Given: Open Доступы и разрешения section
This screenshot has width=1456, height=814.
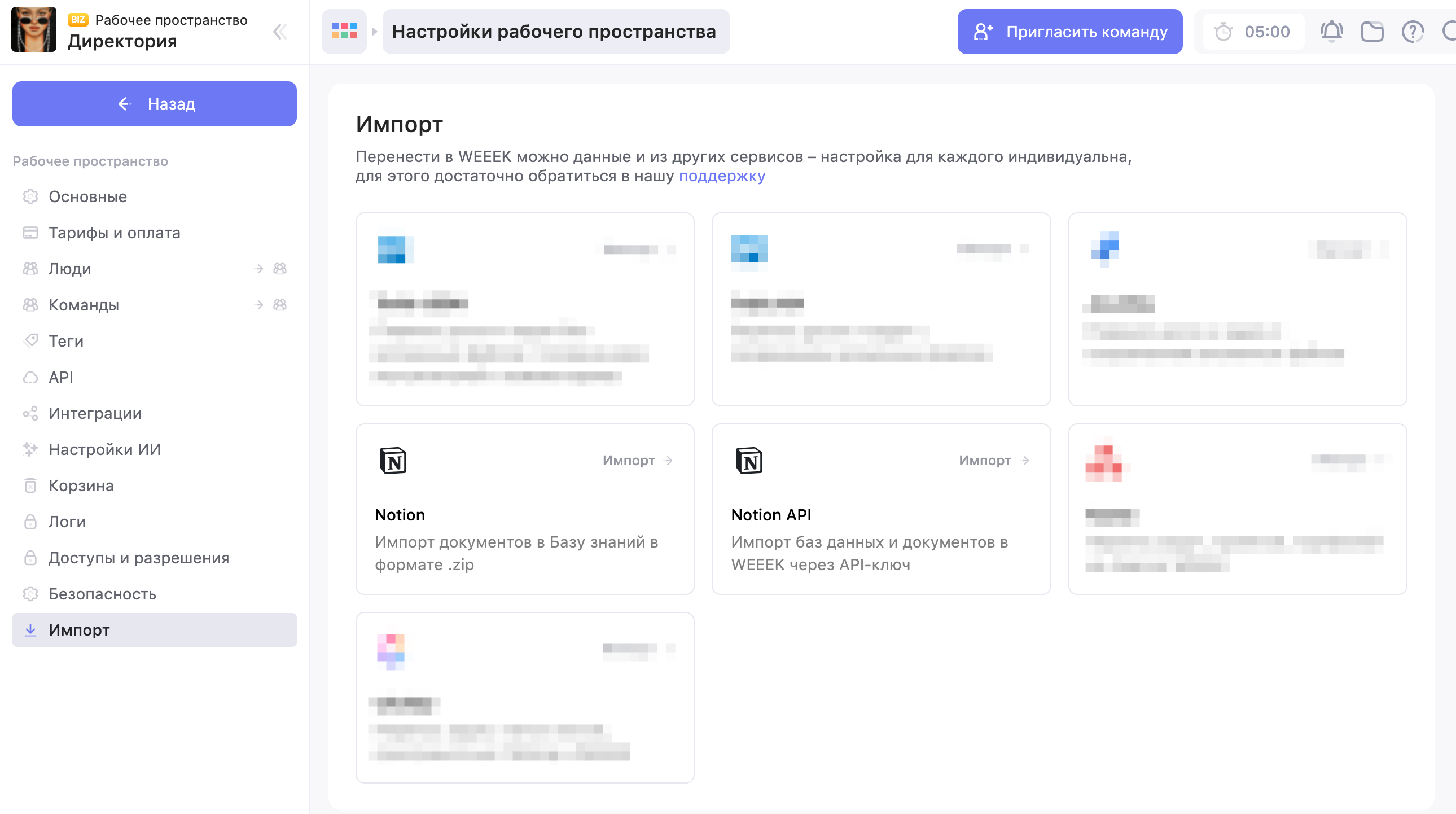Looking at the screenshot, I should (154, 558).
